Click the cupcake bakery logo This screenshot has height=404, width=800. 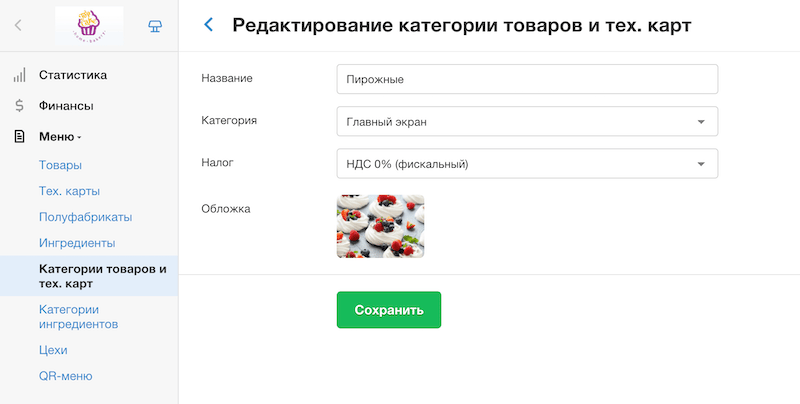(89, 25)
